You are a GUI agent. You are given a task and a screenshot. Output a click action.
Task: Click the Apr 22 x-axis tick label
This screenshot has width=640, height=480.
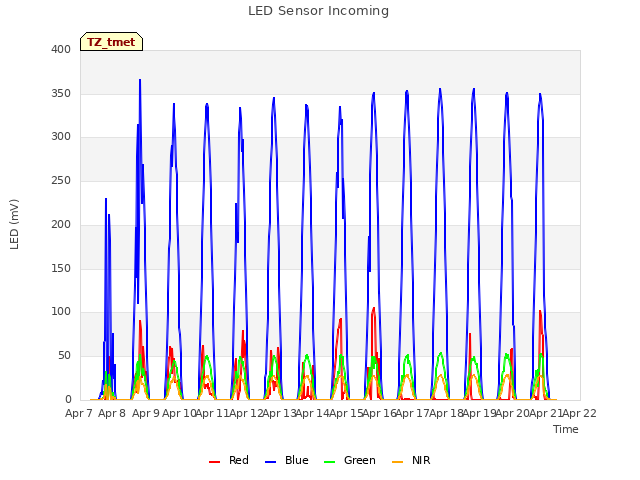580,413
